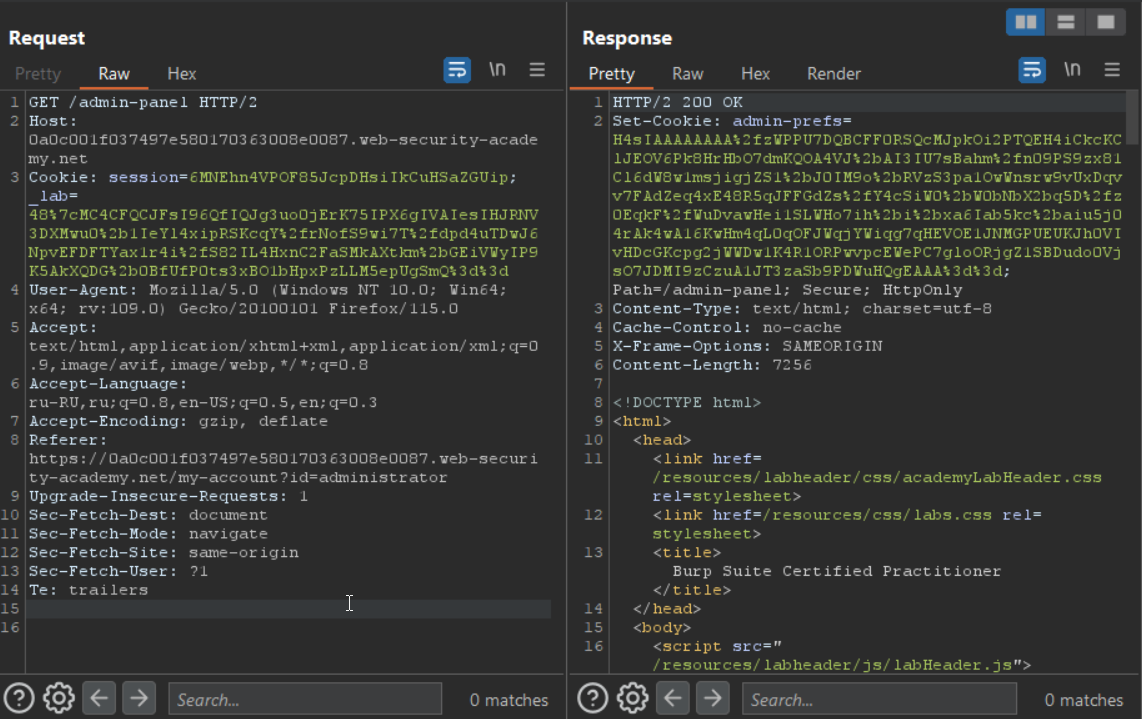Open Request search settings gear

pyautogui.click(x=59, y=698)
